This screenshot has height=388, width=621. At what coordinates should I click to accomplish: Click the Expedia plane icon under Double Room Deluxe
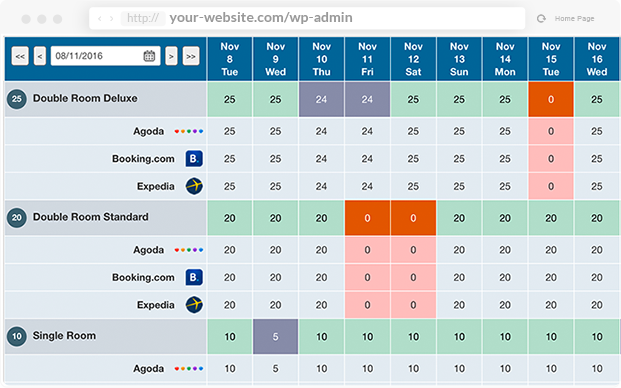point(194,186)
